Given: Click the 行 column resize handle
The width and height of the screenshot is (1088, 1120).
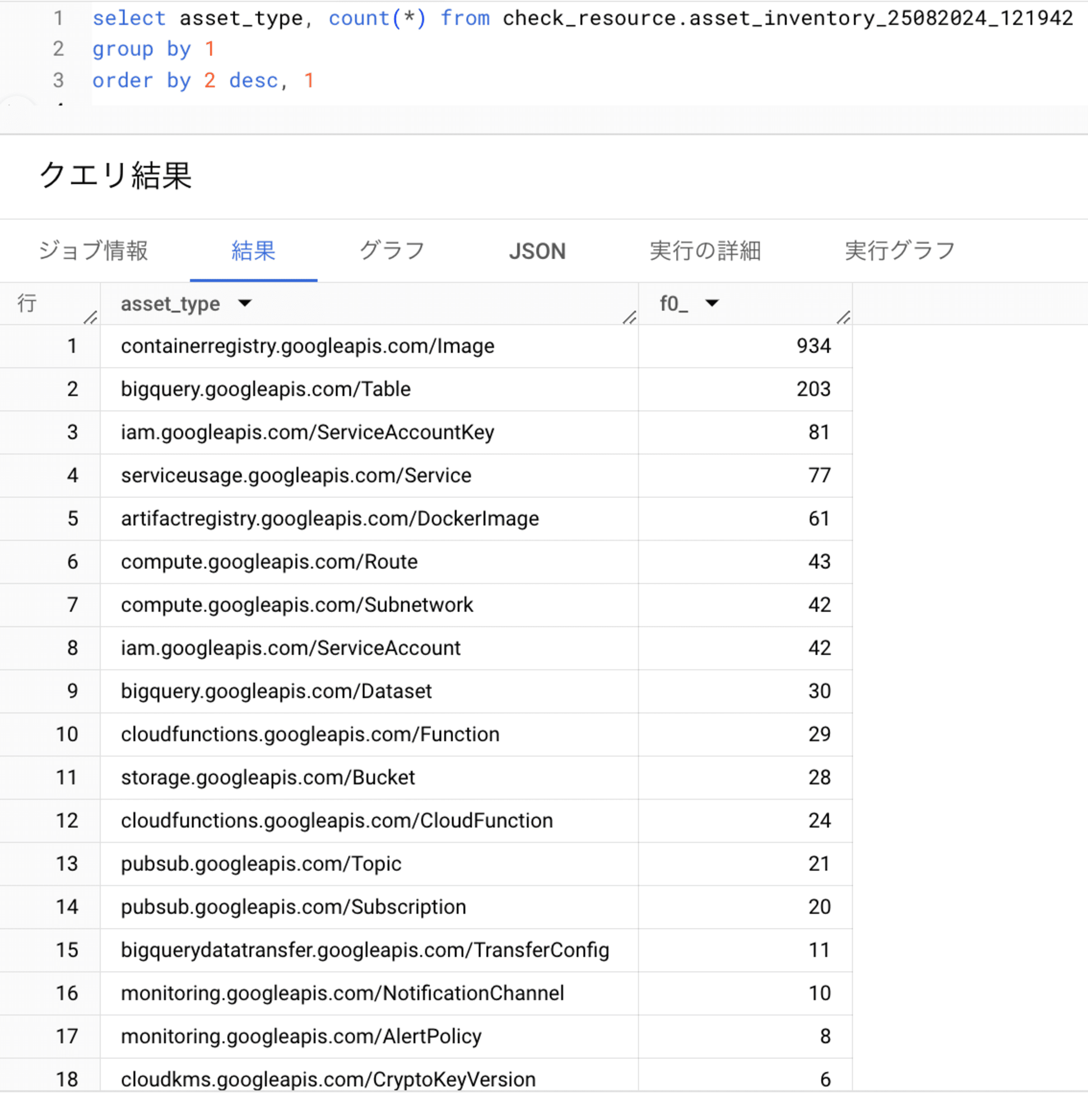Looking at the screenshot, I should pos(90,317).
